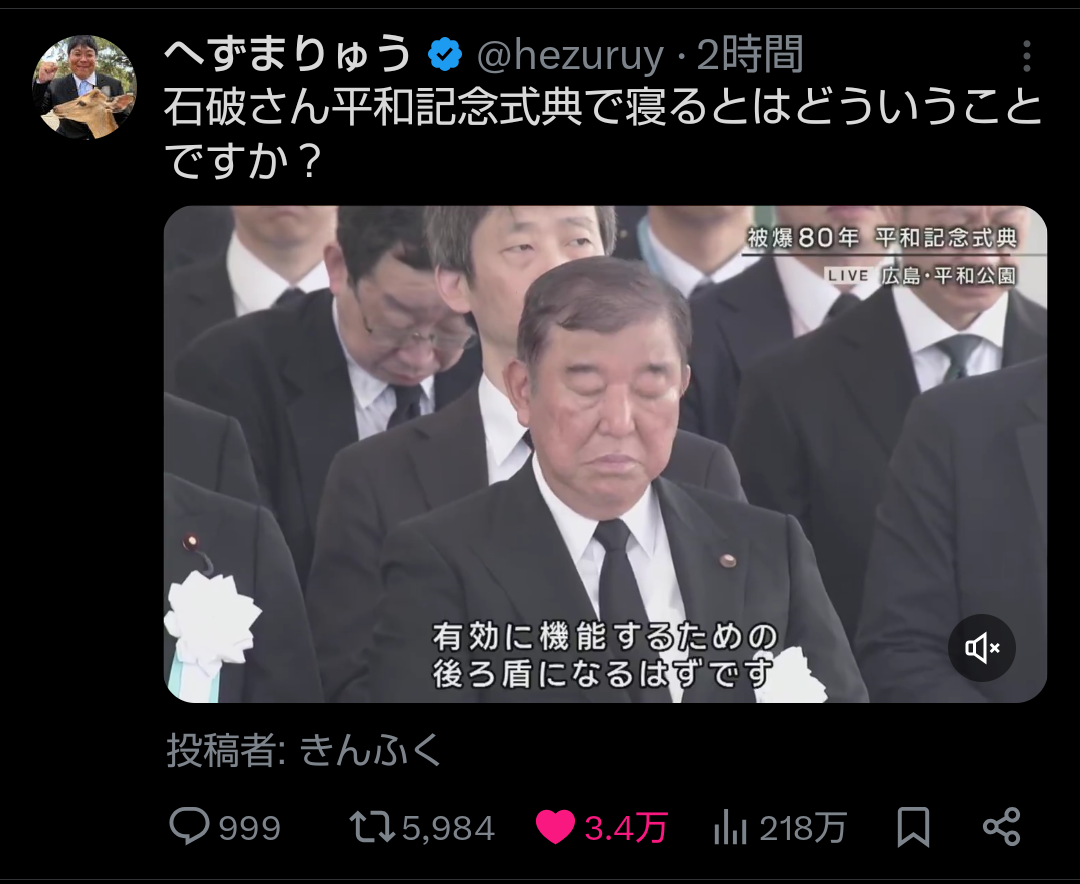Unlike the post via pink heart icon
Viewport: 1080px width, 884px height.
tap(555, 827)
